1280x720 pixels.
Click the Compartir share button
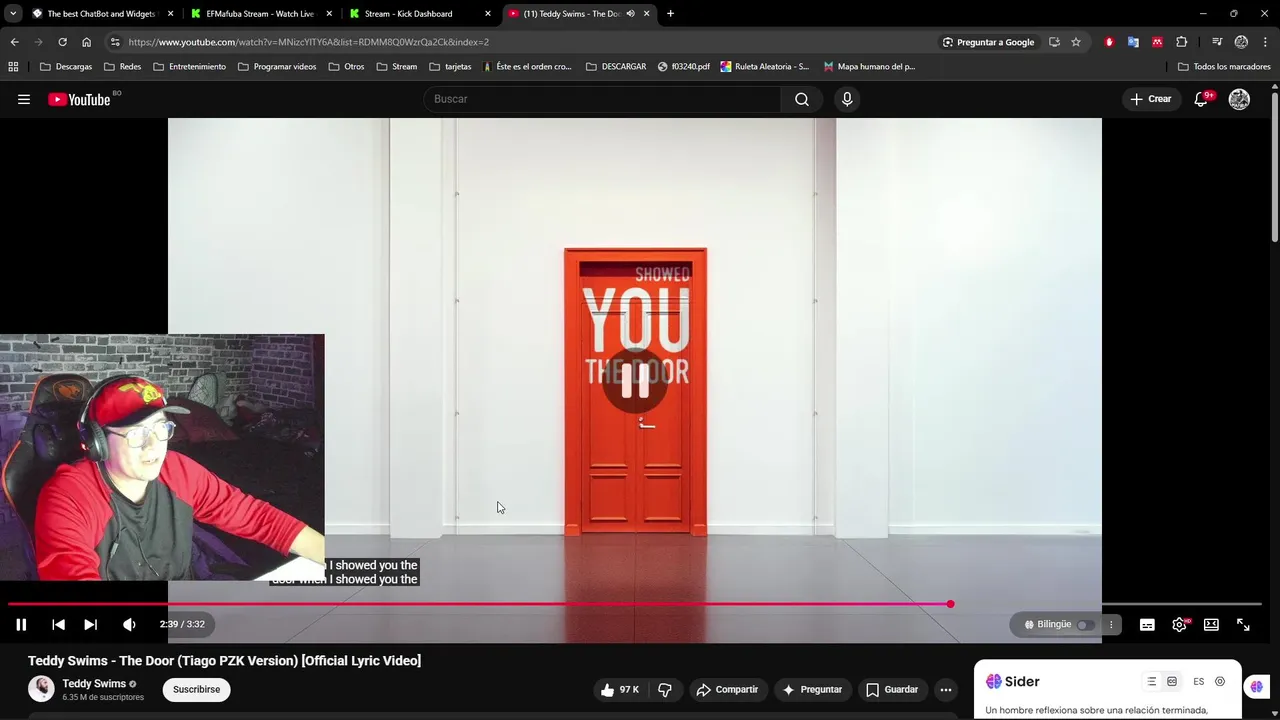pos(727,690)
